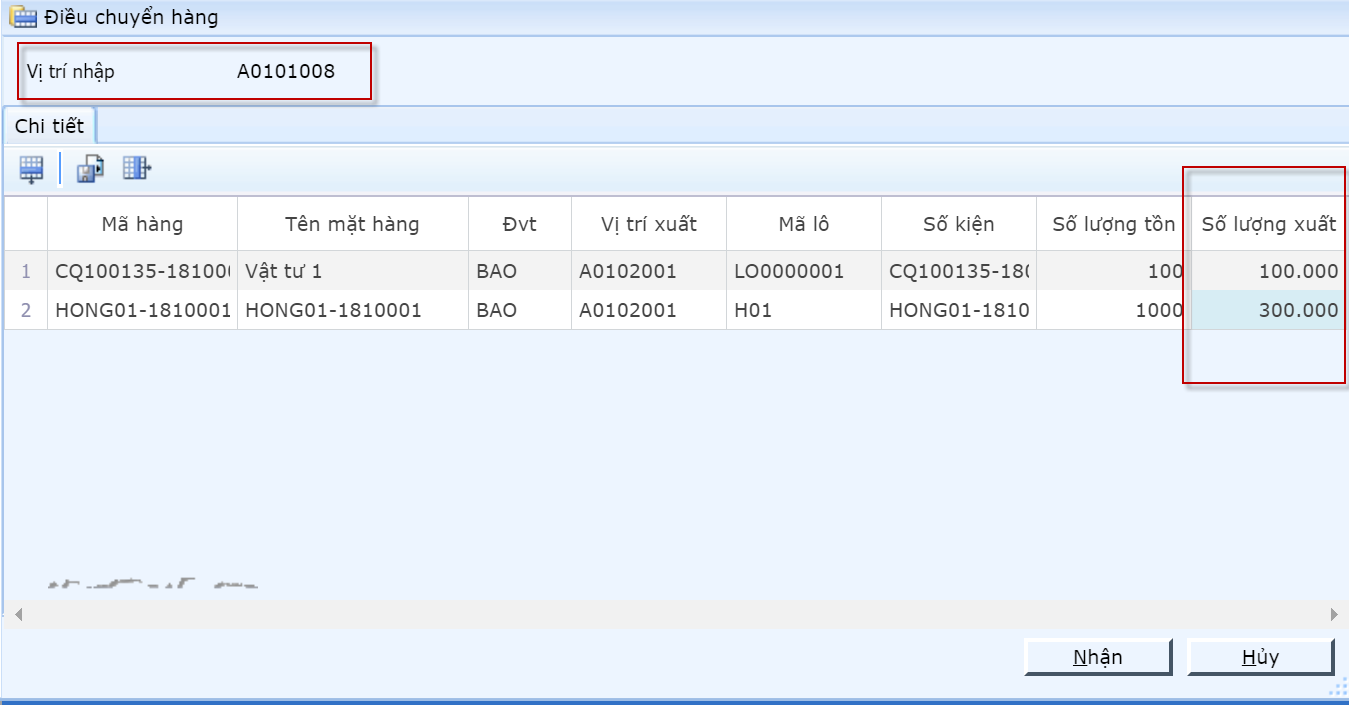Click the insert row grid icon
1349x705 pixels.
point(32,169)
